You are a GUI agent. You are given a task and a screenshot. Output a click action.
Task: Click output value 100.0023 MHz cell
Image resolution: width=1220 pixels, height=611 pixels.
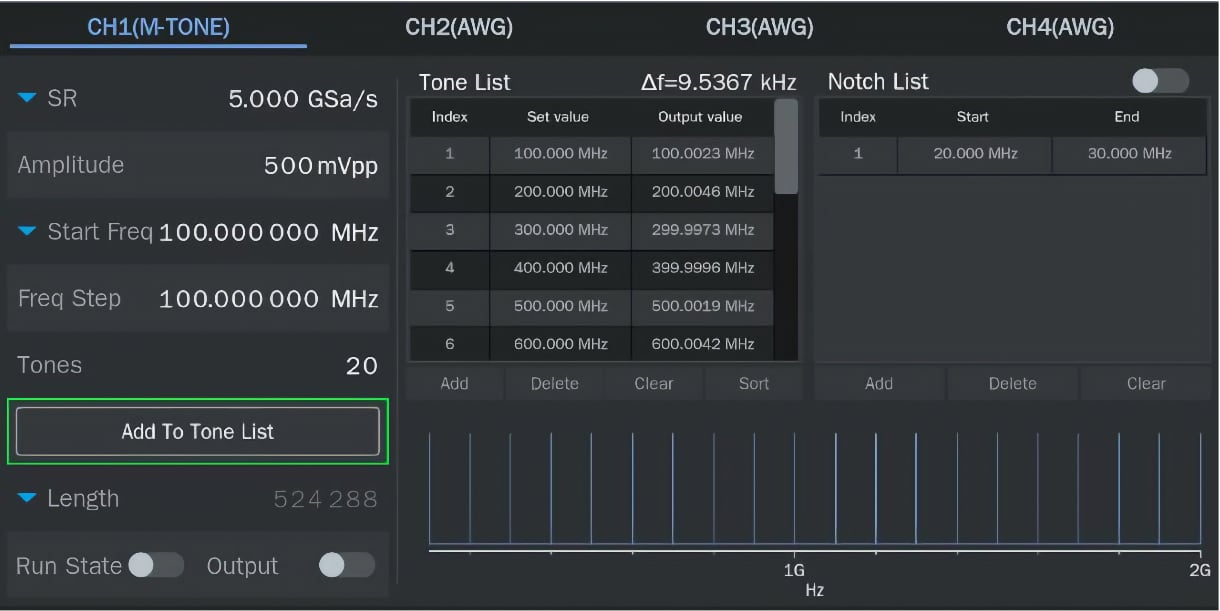[703, 154]
